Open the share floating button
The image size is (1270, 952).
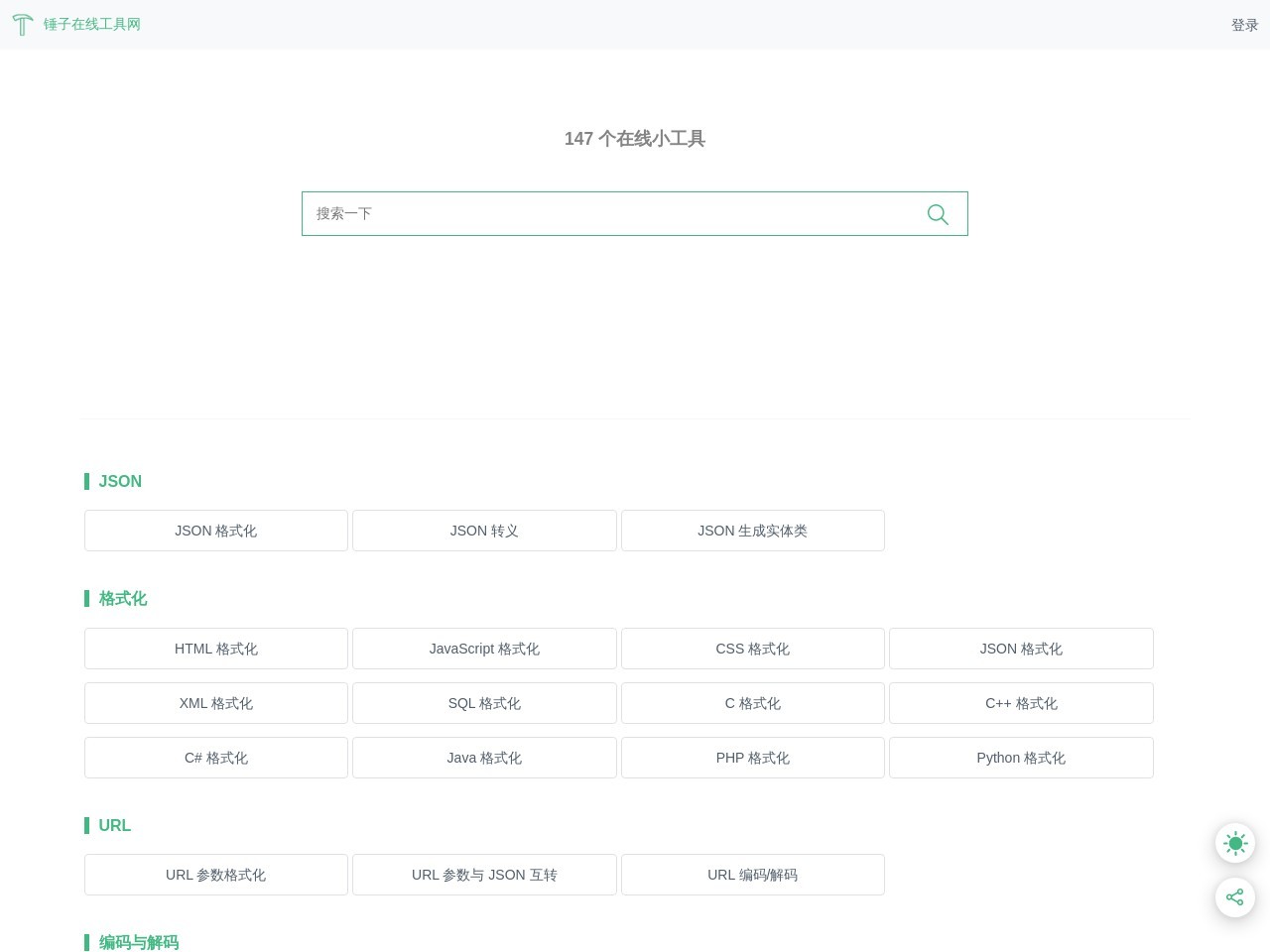tap(1235, 897)
